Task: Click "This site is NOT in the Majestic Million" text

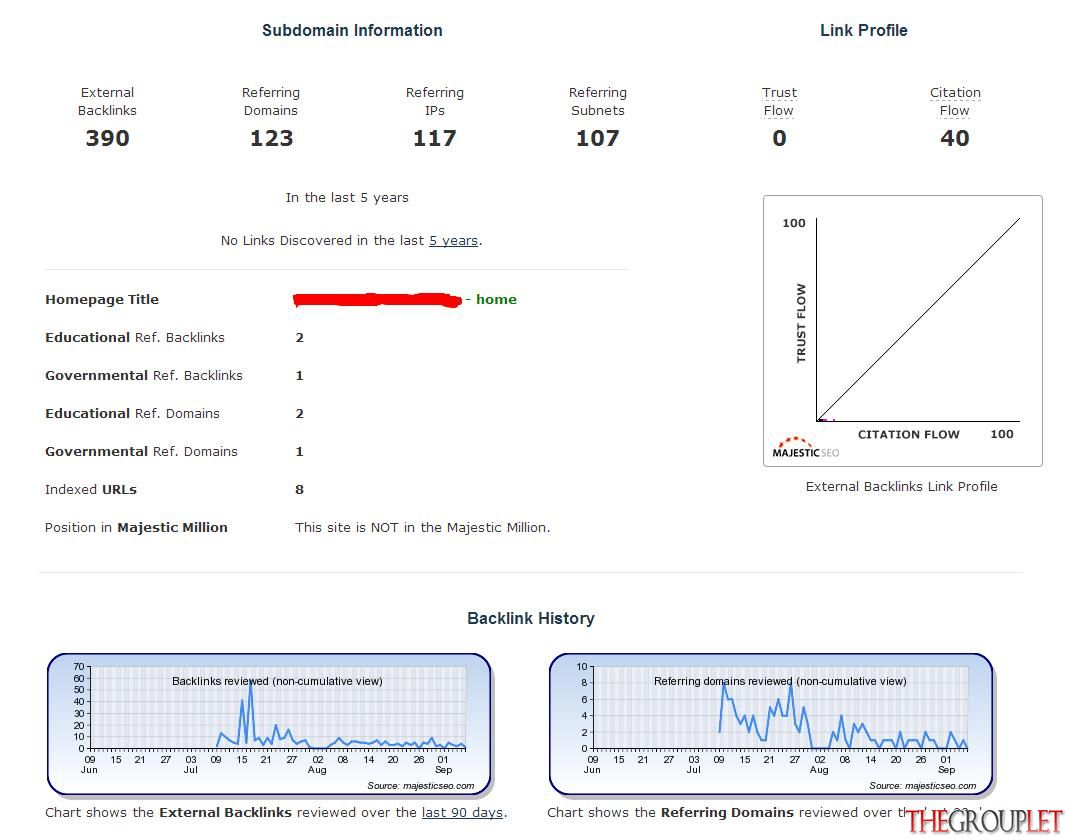Action: click(422, 527)
